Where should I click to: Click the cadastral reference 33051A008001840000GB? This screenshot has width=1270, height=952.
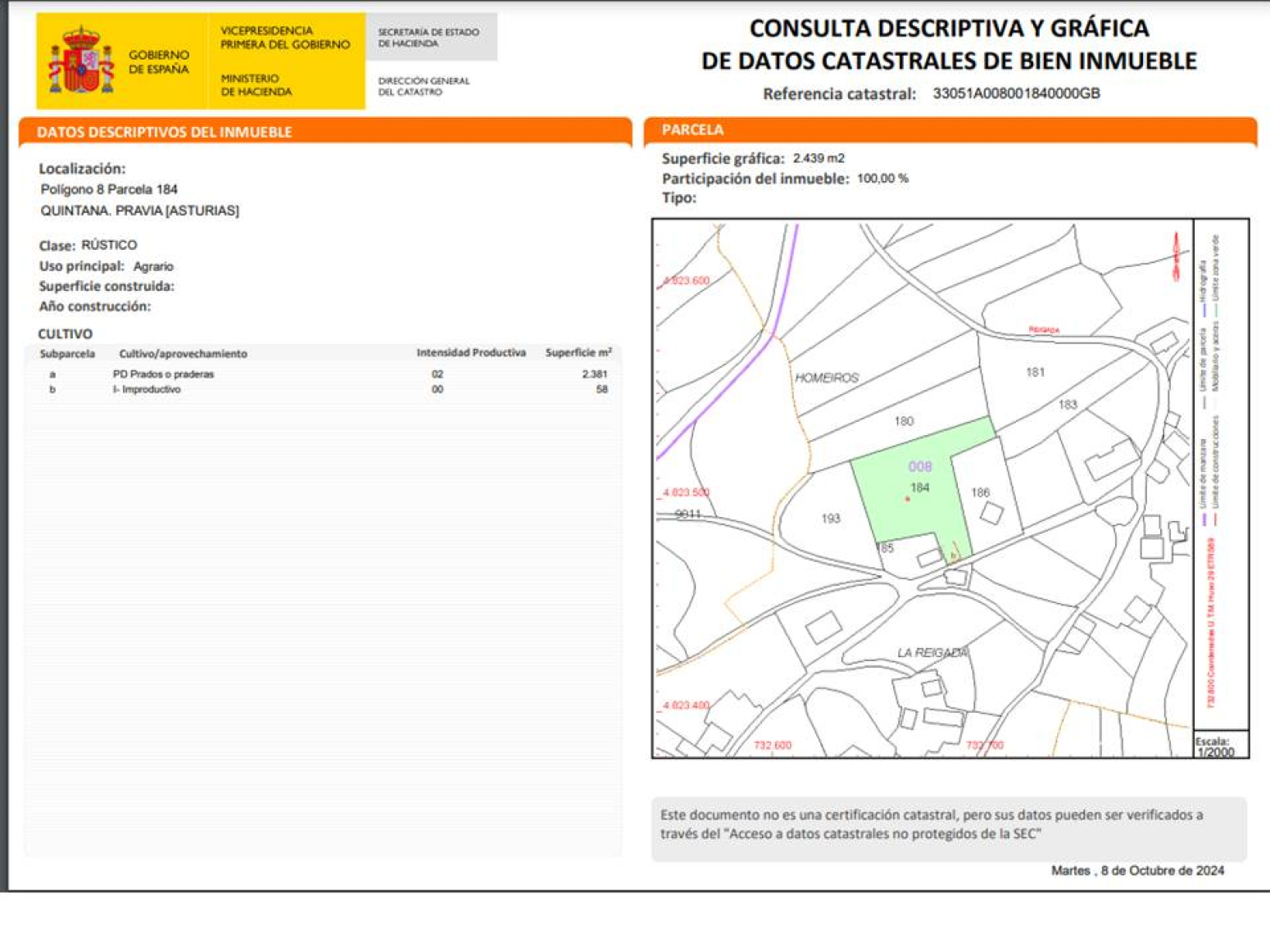1016,93
